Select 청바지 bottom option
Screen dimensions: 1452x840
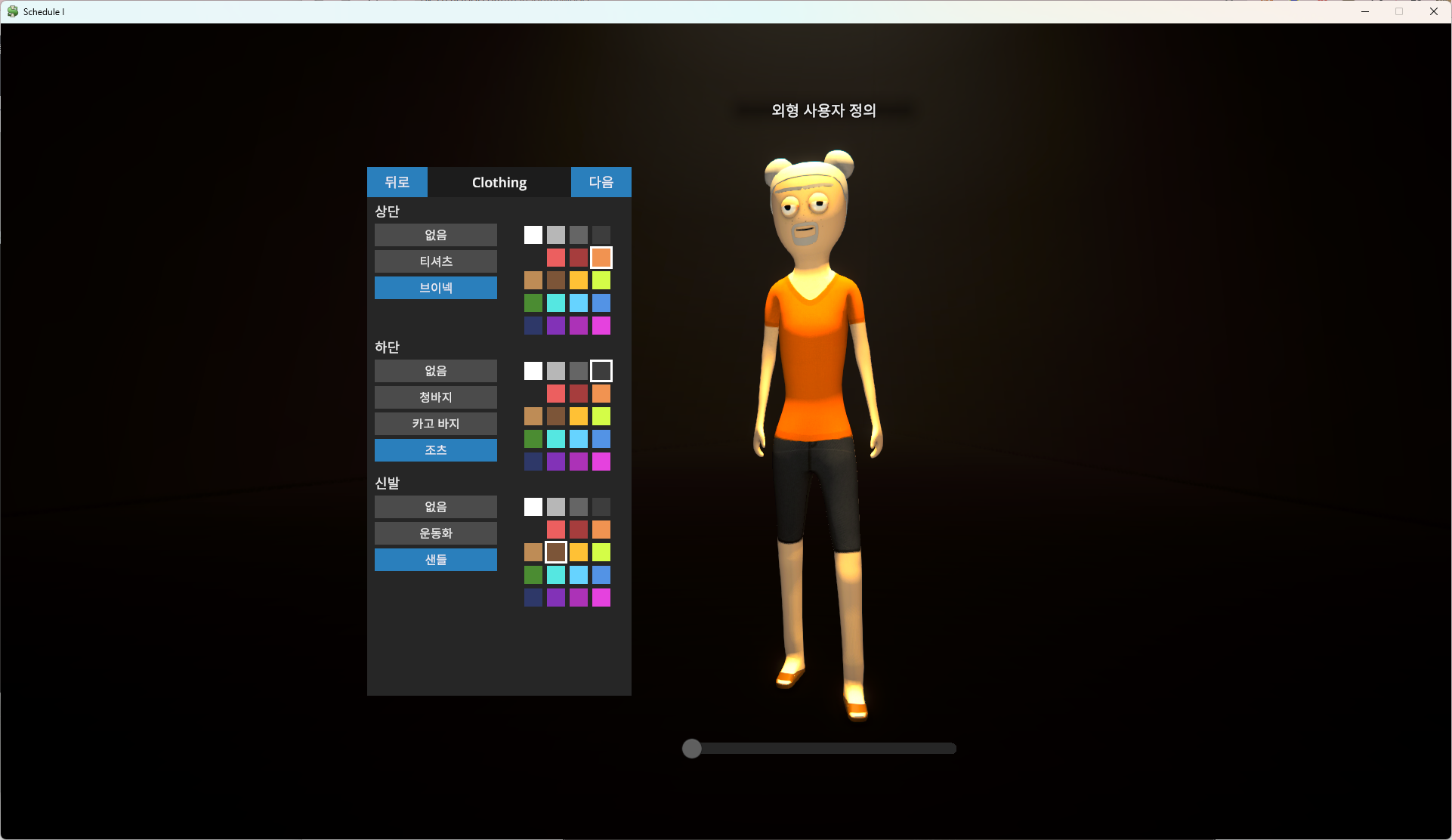tap(435, 397)
